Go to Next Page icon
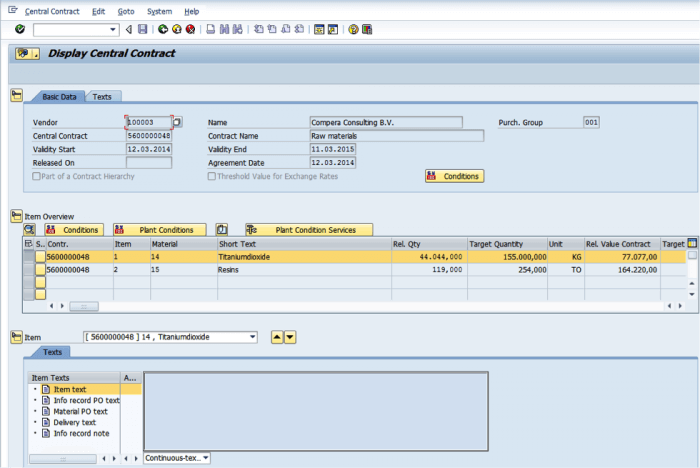Screen dimensions: 700x468 [x=286, y=29]
